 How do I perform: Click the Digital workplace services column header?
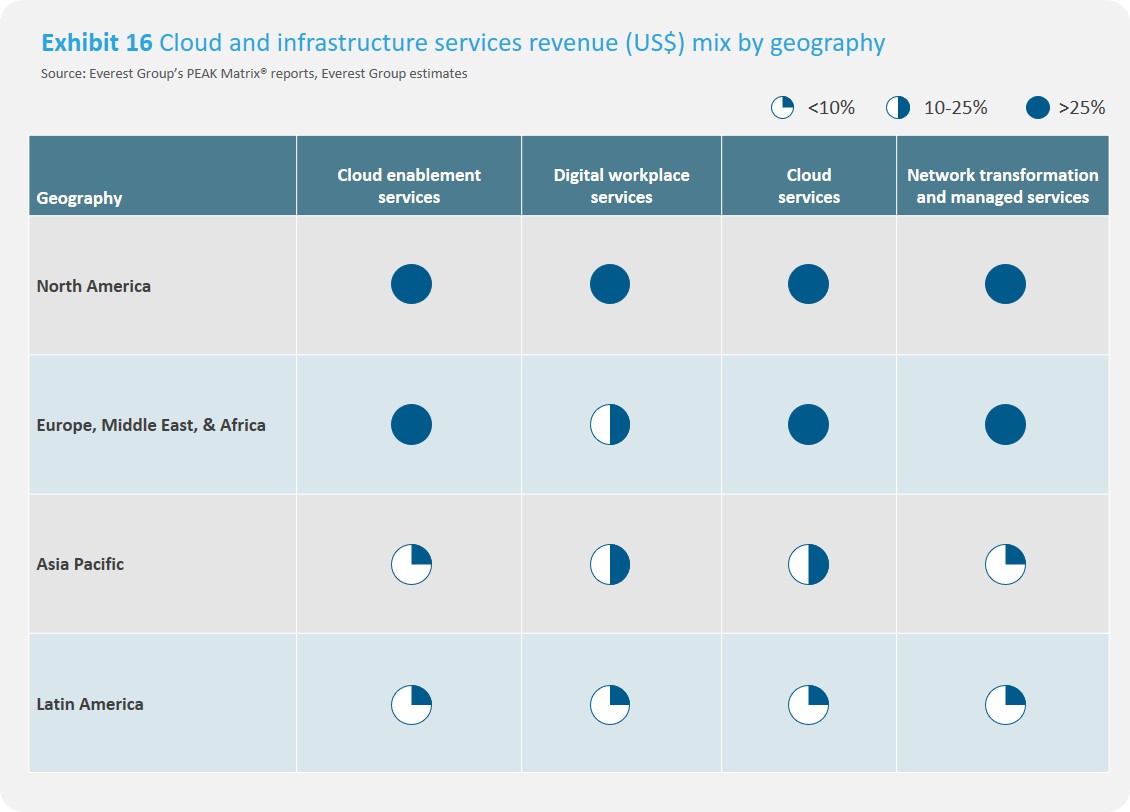point(621,186)
